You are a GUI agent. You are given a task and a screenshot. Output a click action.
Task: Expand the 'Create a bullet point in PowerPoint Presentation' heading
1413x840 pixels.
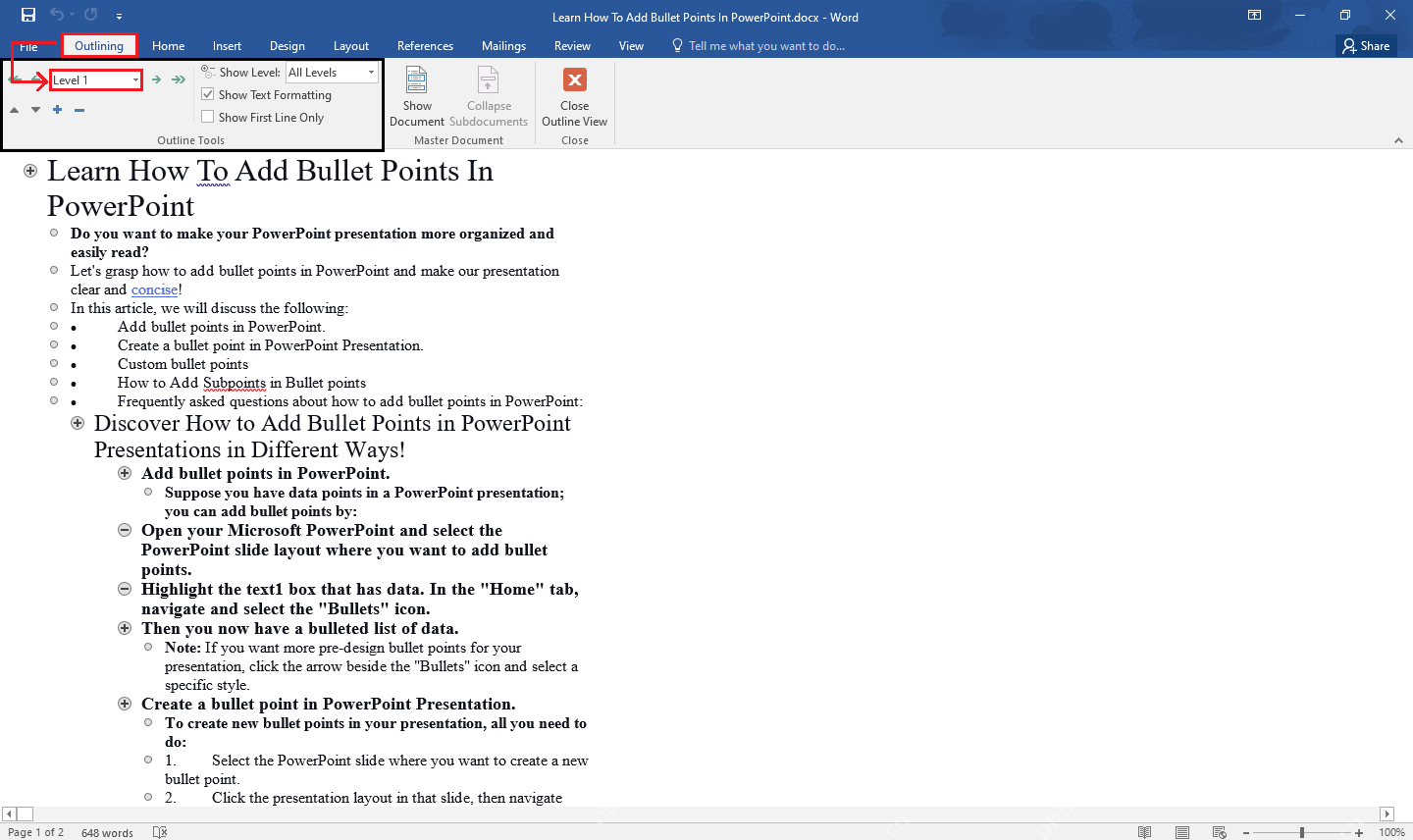[x=125, y=704]
